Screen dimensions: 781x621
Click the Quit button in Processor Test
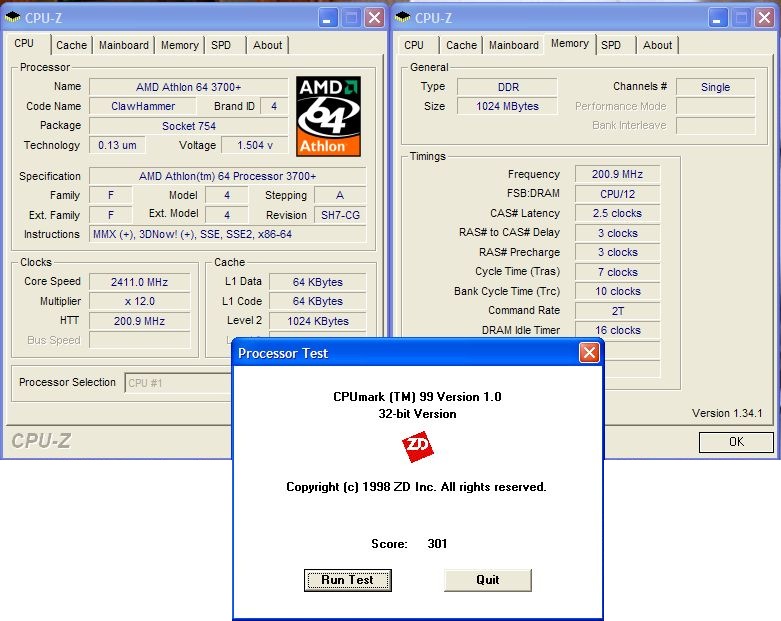pyautogui.click(x=488, y=580)
